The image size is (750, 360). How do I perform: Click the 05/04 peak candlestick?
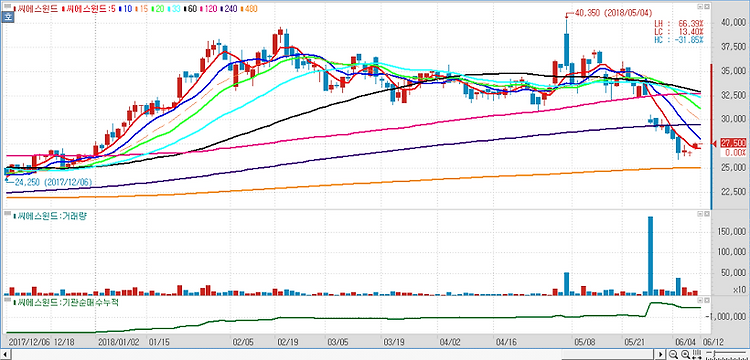[566, 43]
